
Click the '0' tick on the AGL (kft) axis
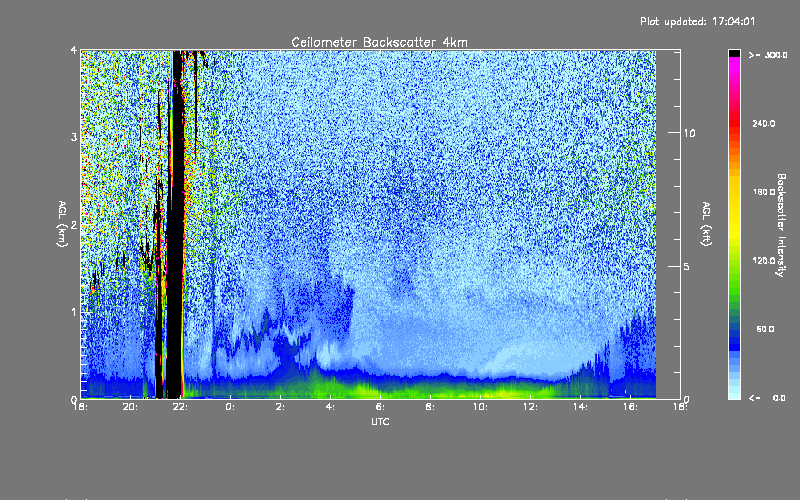click(686, 399)
